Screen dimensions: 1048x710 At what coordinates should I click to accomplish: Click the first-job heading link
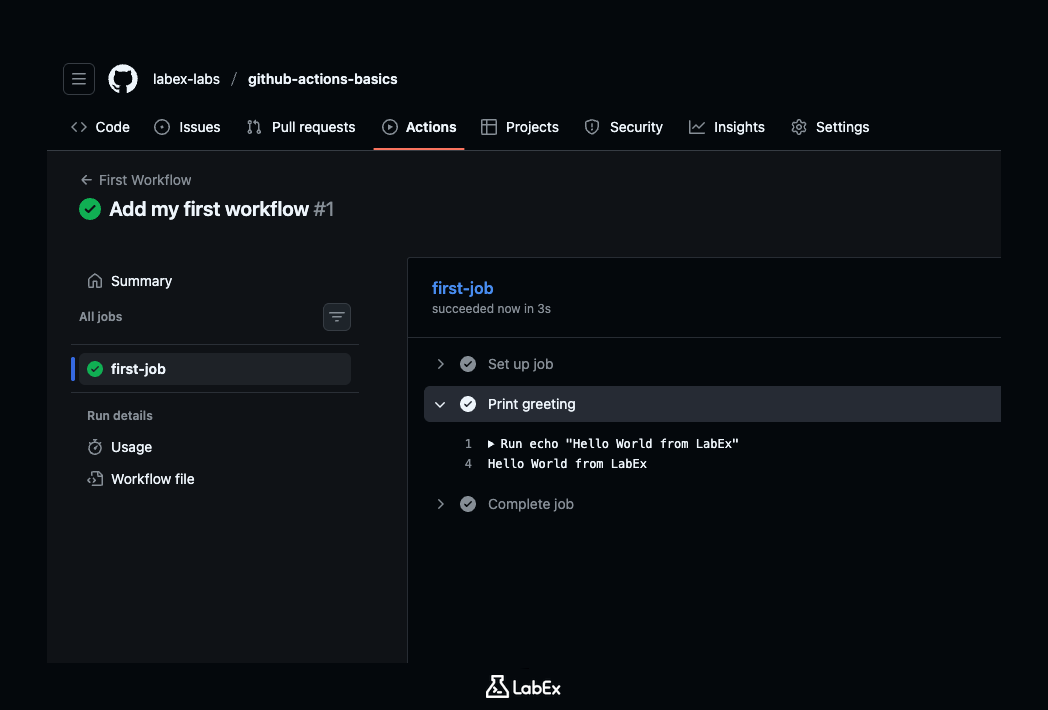463,288
